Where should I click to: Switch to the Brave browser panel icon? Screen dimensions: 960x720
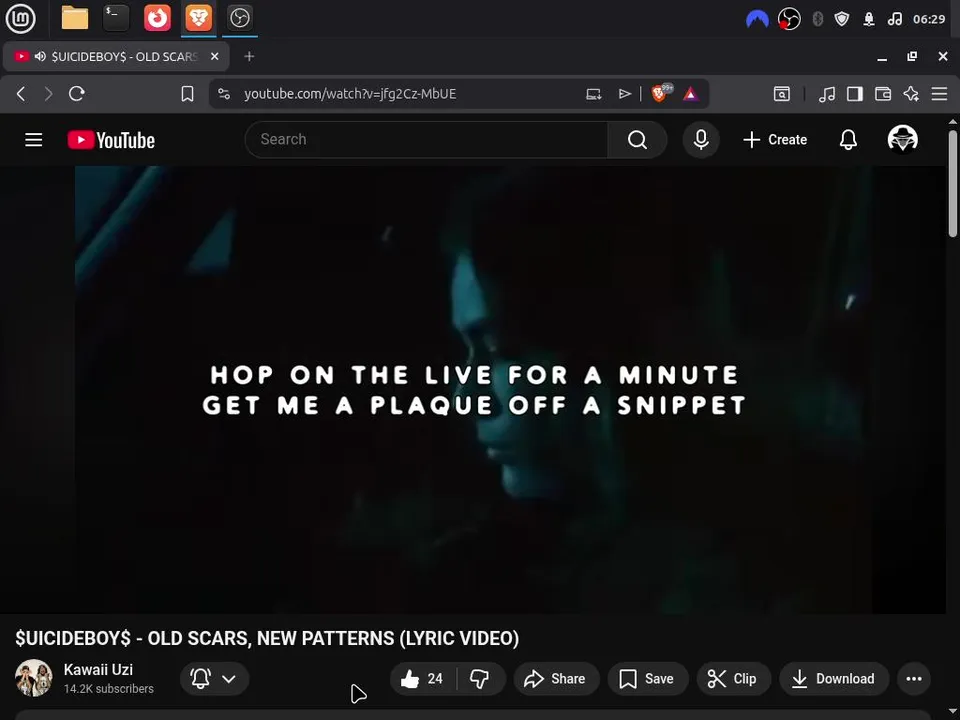click(x=198, y=18)
